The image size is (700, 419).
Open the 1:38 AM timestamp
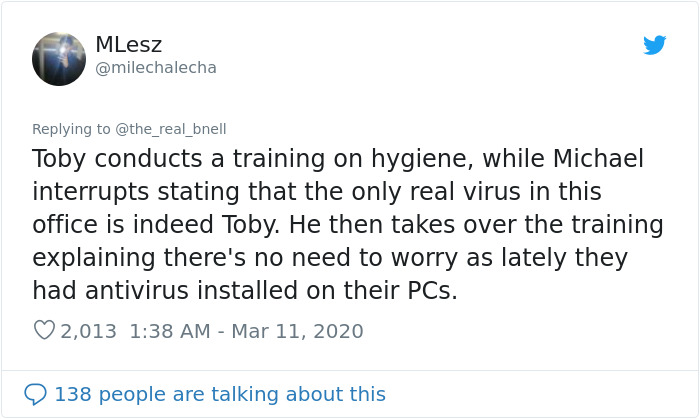170,331
